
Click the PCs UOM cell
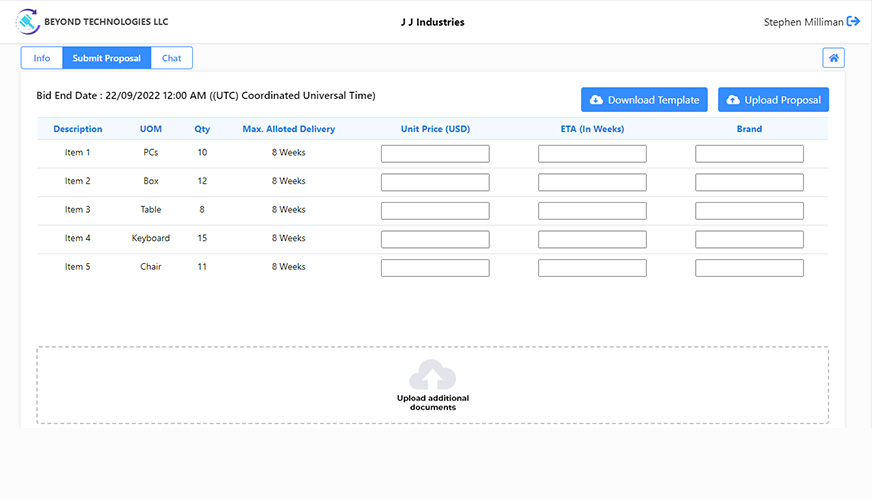151,152
